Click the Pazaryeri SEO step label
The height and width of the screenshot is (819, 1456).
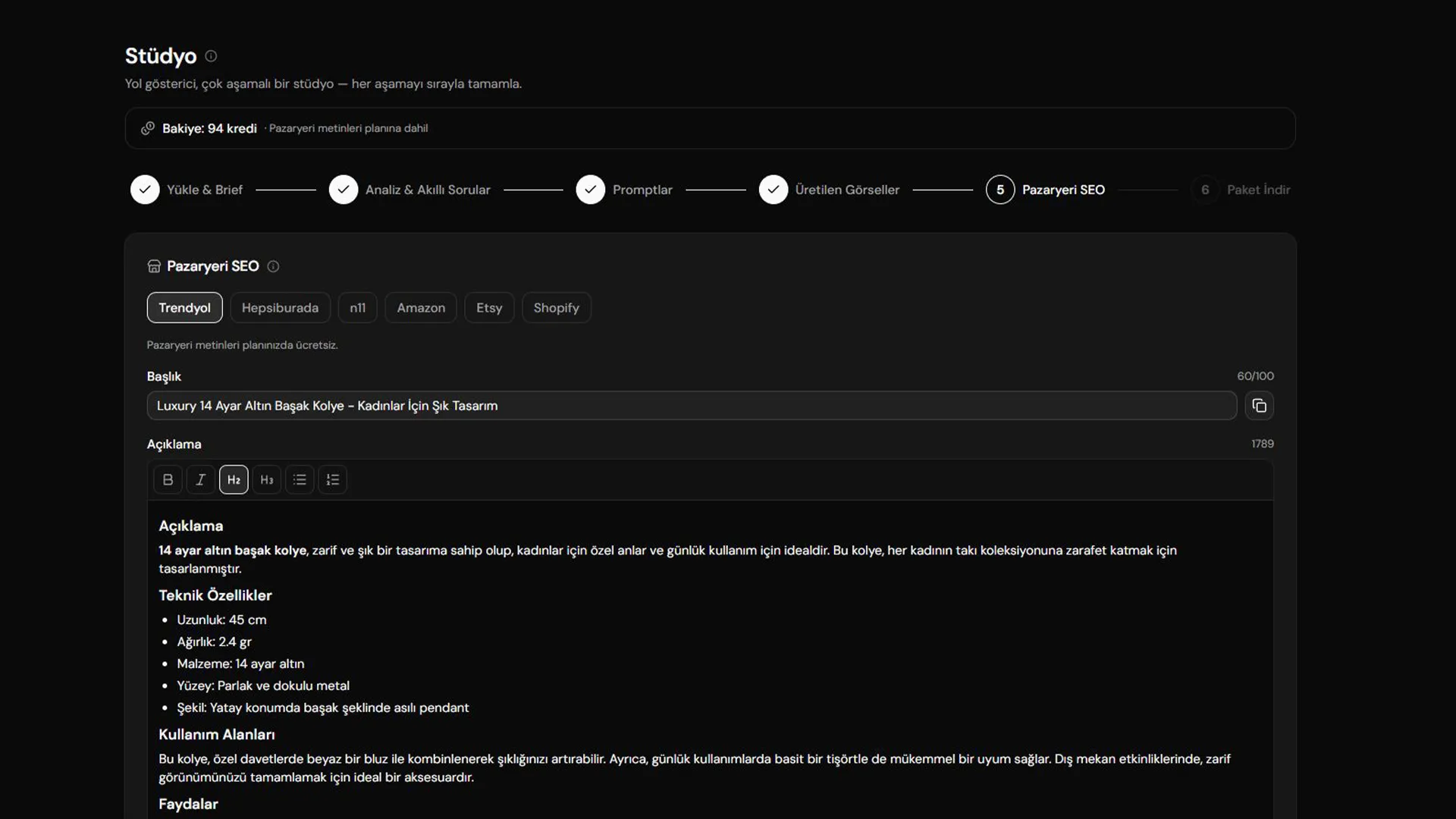tap(1063, 190)
